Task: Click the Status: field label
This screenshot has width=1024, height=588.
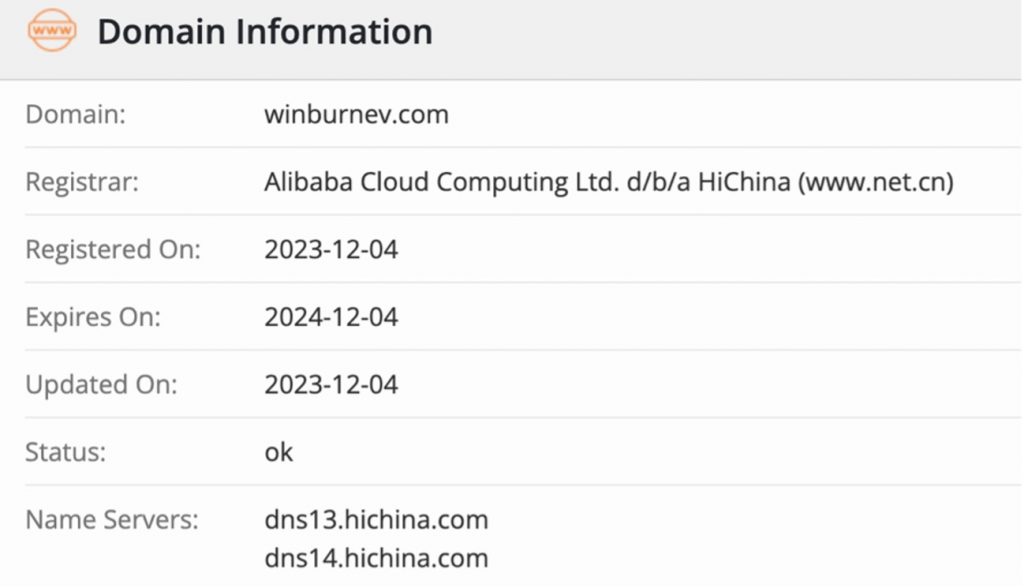Action: click(65, 452)
